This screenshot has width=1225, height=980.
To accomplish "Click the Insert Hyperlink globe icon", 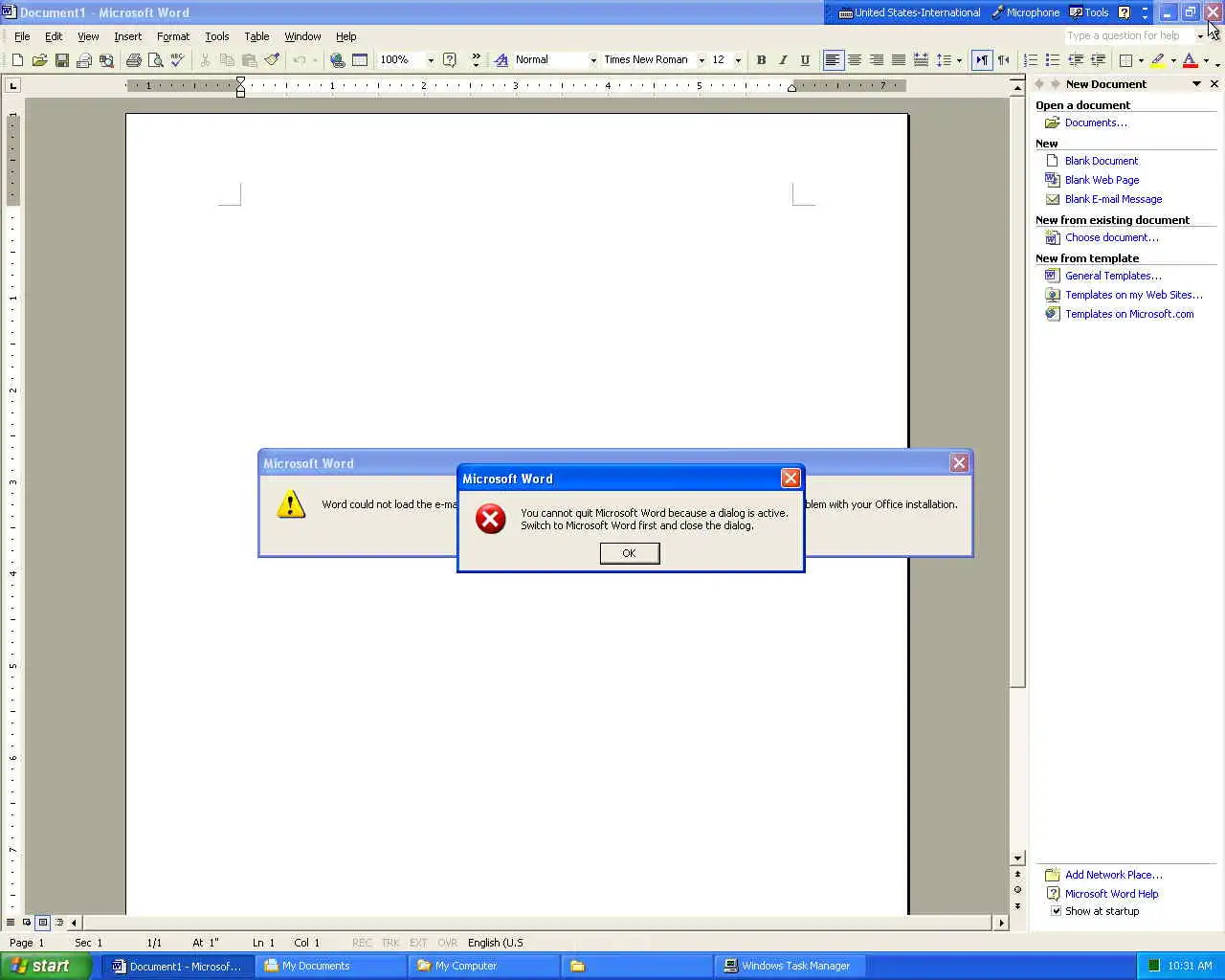I will (x=337, y=60).
